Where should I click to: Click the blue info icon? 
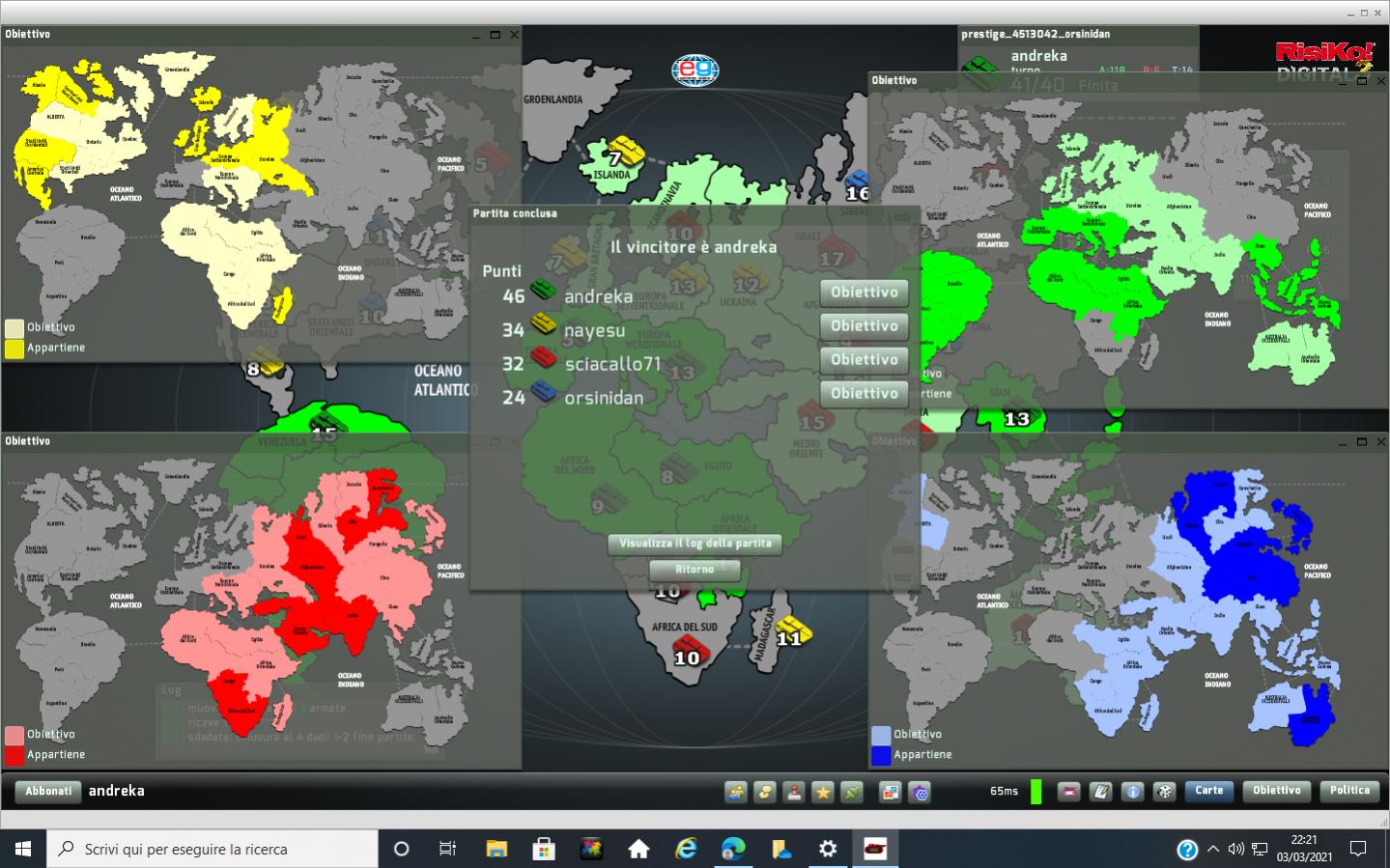tap(1133, 792)
